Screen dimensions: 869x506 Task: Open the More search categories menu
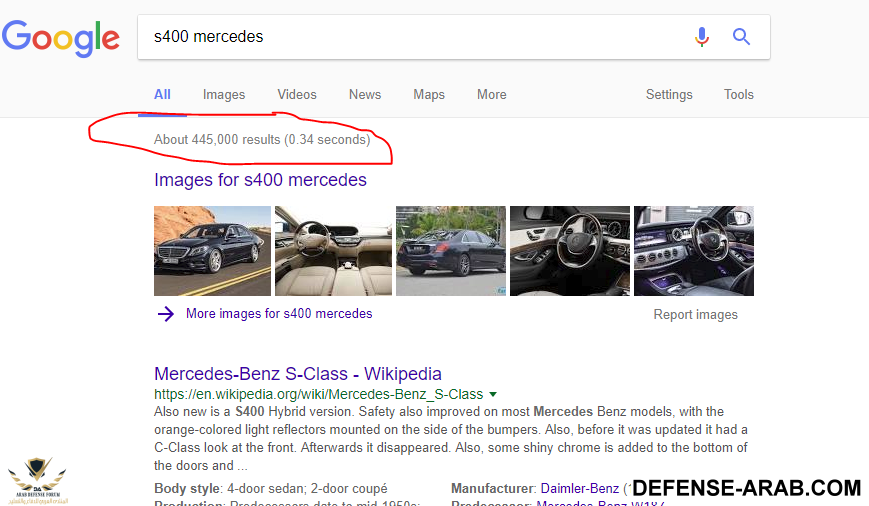point(491,94)
